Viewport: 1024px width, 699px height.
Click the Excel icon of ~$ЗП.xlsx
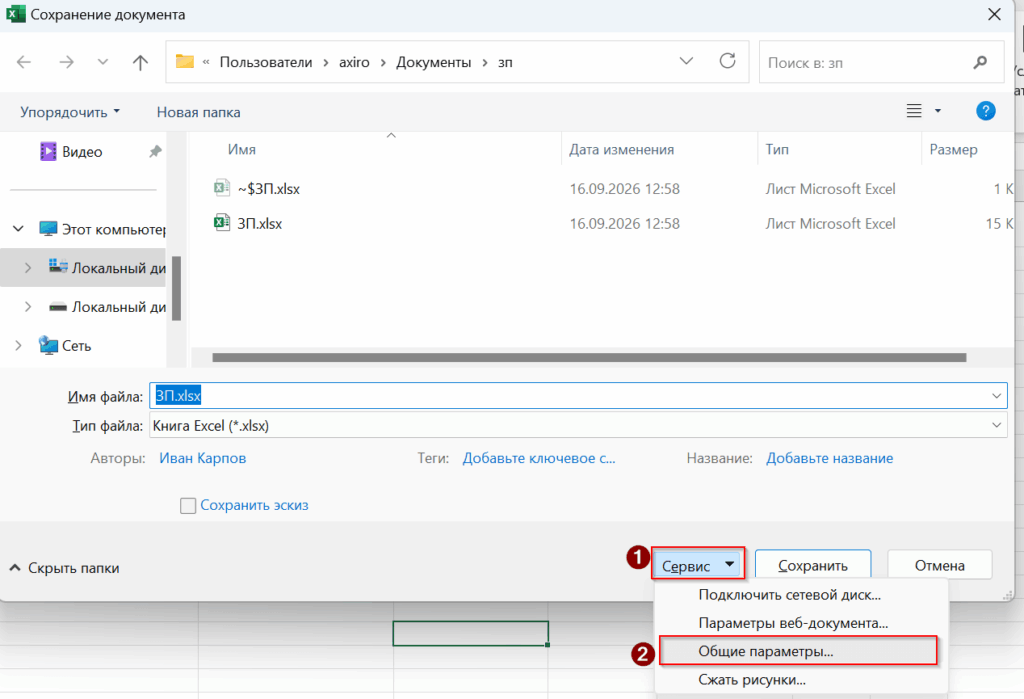tap(222, 188)
